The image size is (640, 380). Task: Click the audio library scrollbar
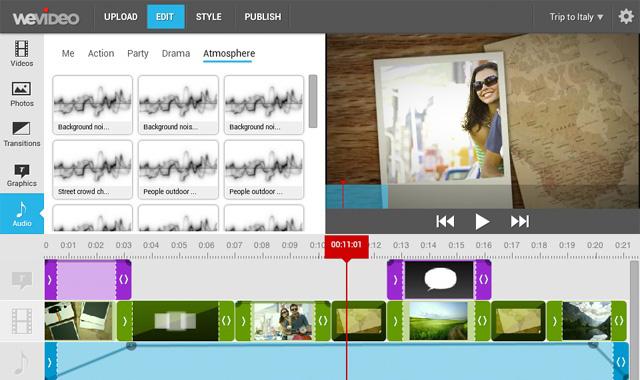pyautogui.click(x=313, y=101)
